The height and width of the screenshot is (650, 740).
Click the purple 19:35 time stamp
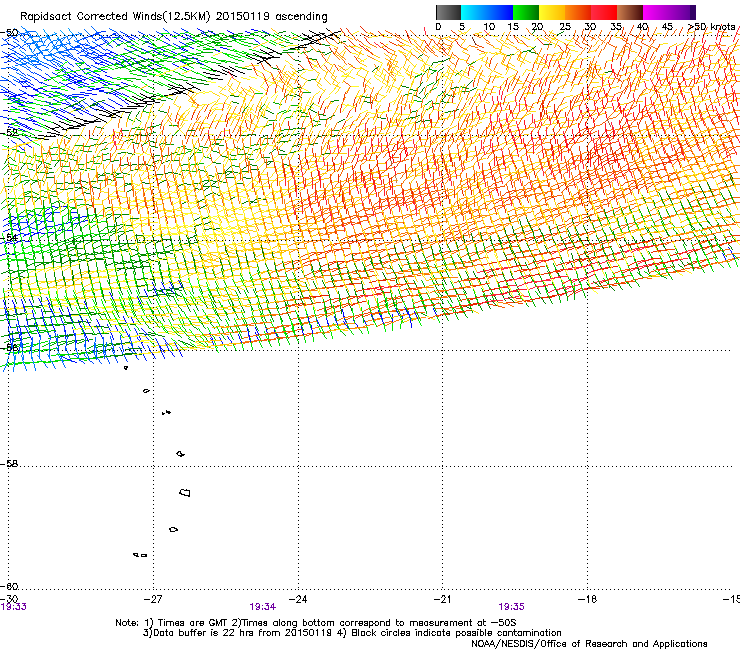click(512, 607)
